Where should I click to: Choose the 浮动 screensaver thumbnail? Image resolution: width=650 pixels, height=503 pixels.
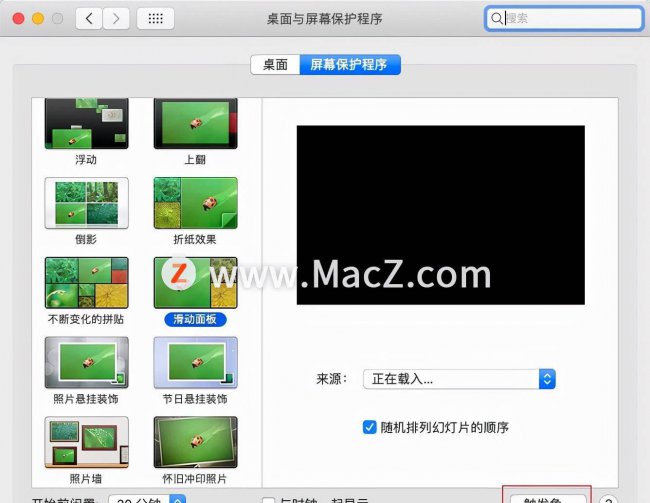(x=87, y=124)
